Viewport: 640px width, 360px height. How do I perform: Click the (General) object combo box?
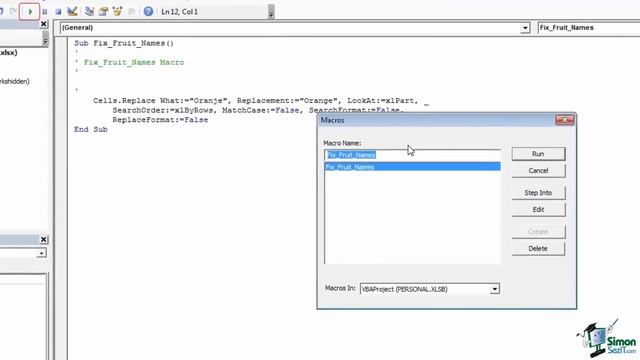[294, 28]
